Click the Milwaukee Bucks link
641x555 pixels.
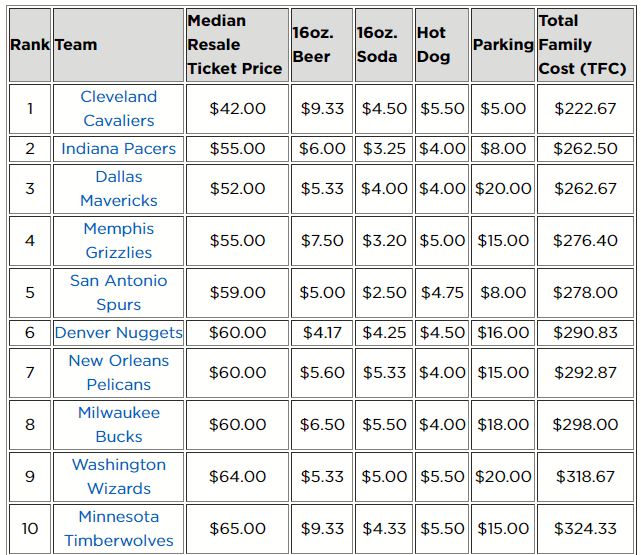click(x=119, y=425)
